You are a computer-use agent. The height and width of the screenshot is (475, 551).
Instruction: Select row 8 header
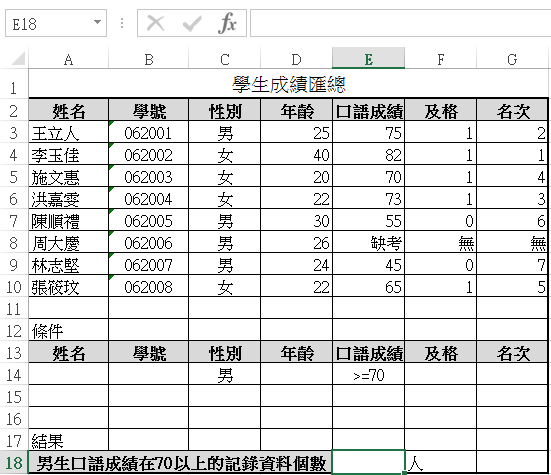(x=13, y=242)
